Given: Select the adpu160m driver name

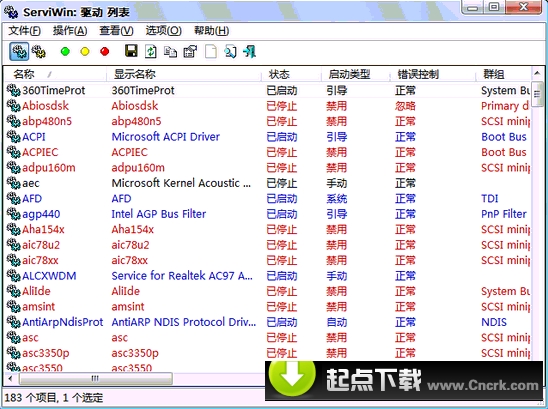Looking at the screenshot, I should [x=49, y=167].
